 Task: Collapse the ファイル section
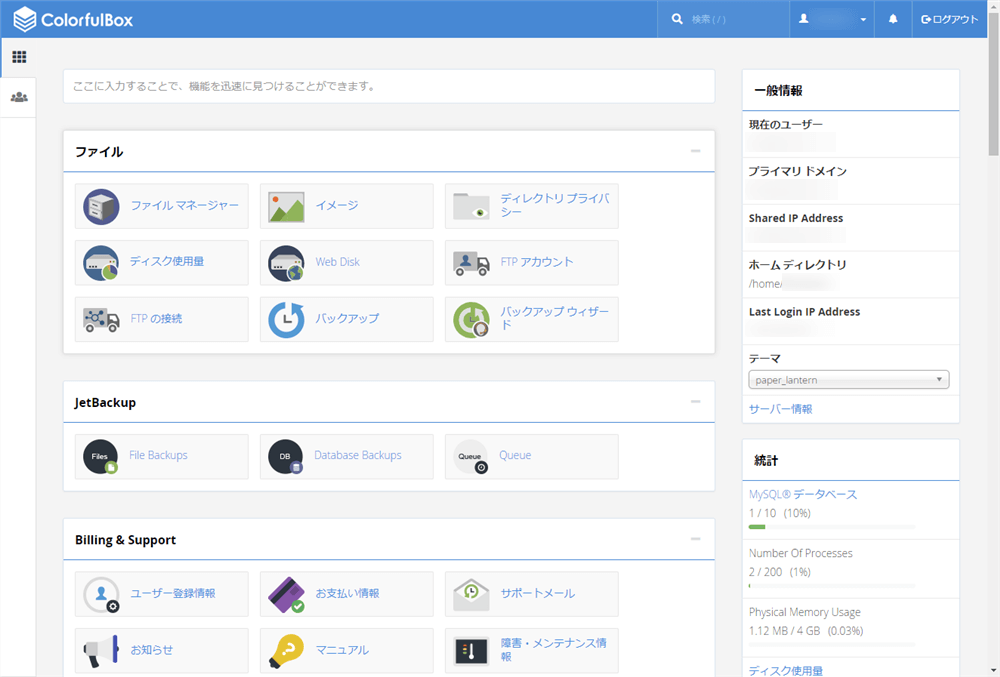pyautogui.click(x=696, y=151)
